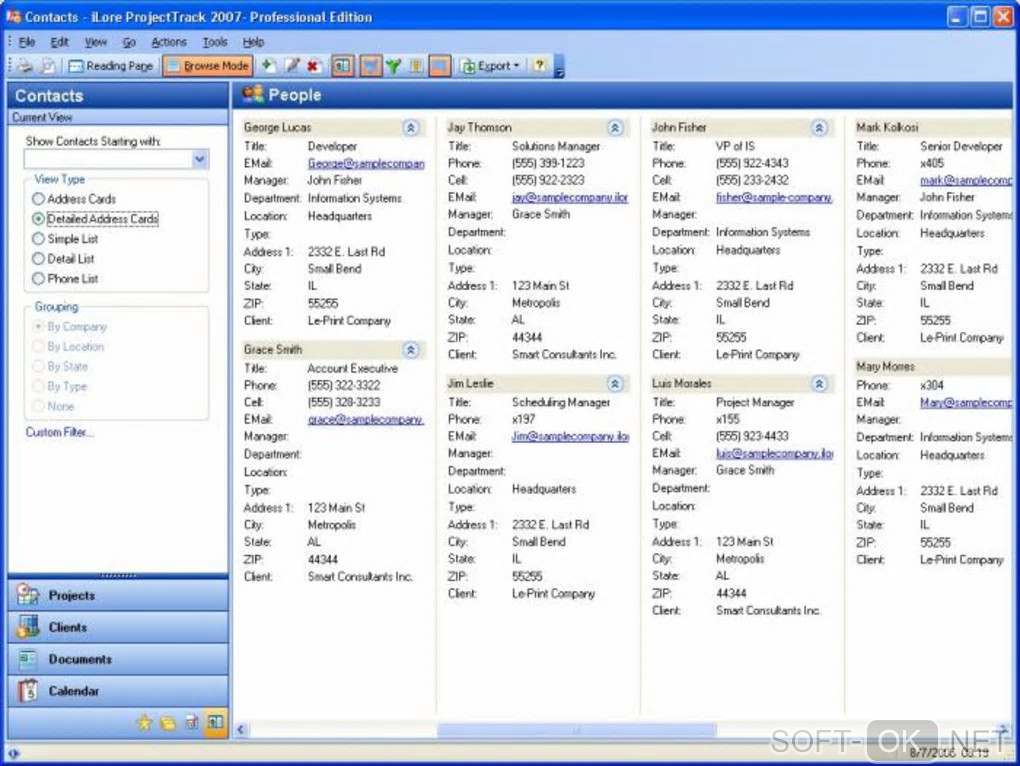
Task: Open the Help menu
Action: tap(253, 42)
